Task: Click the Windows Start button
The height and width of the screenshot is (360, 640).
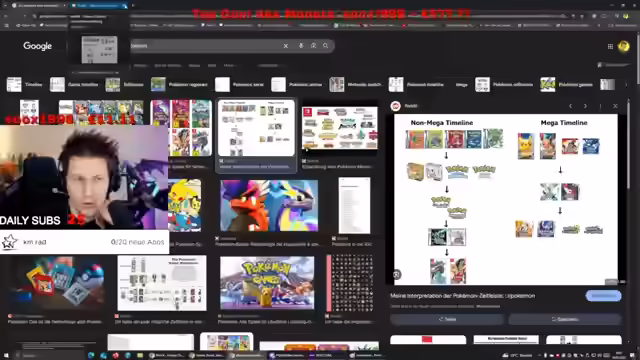Action: (6, 356)
